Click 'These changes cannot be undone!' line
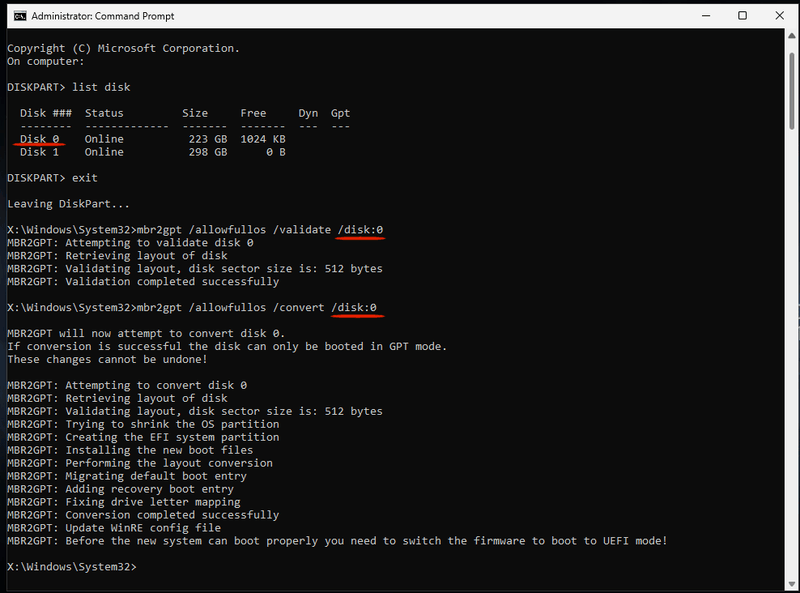Viewport: 800px width, 593px height. pos(107,359)
